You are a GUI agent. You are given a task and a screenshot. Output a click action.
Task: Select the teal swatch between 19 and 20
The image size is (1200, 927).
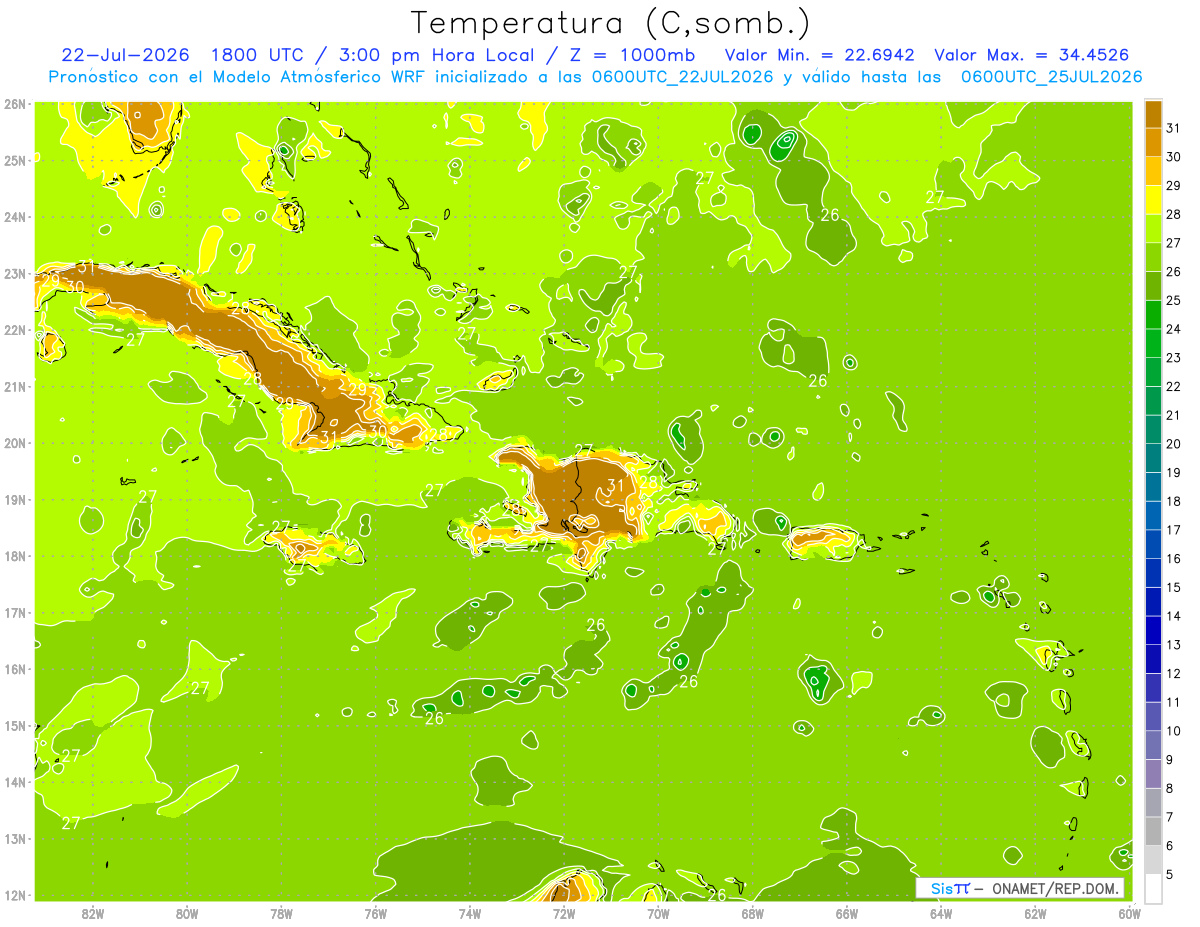[x=1153, y=458]
